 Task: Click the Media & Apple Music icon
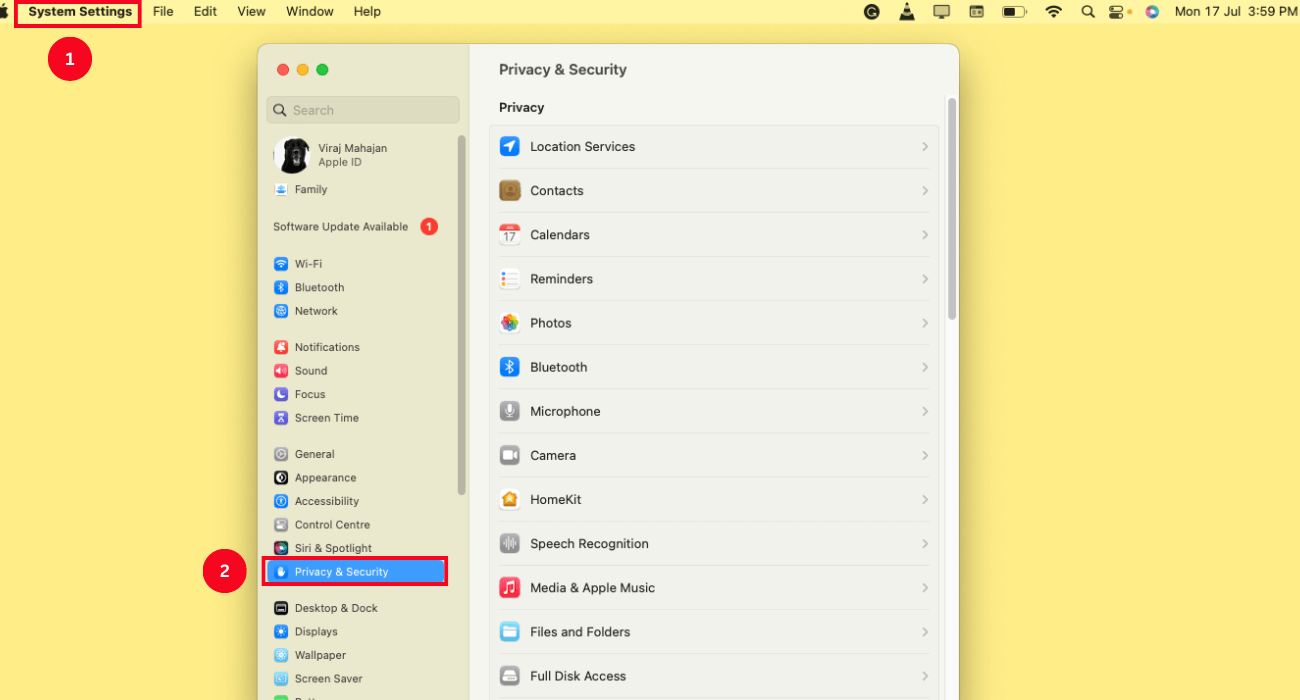(x=510, y=587)
